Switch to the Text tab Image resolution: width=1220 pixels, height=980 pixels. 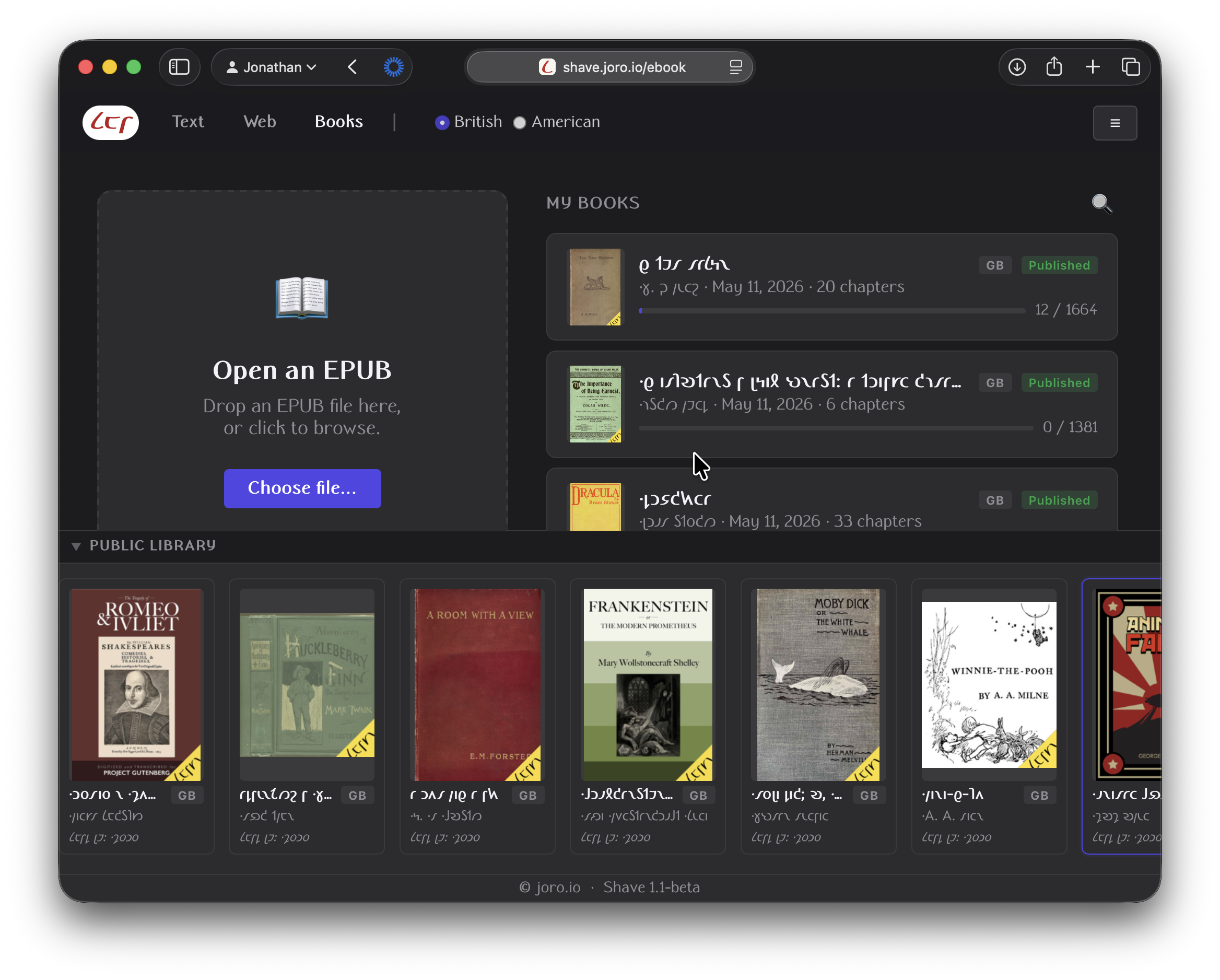[188, 122]
